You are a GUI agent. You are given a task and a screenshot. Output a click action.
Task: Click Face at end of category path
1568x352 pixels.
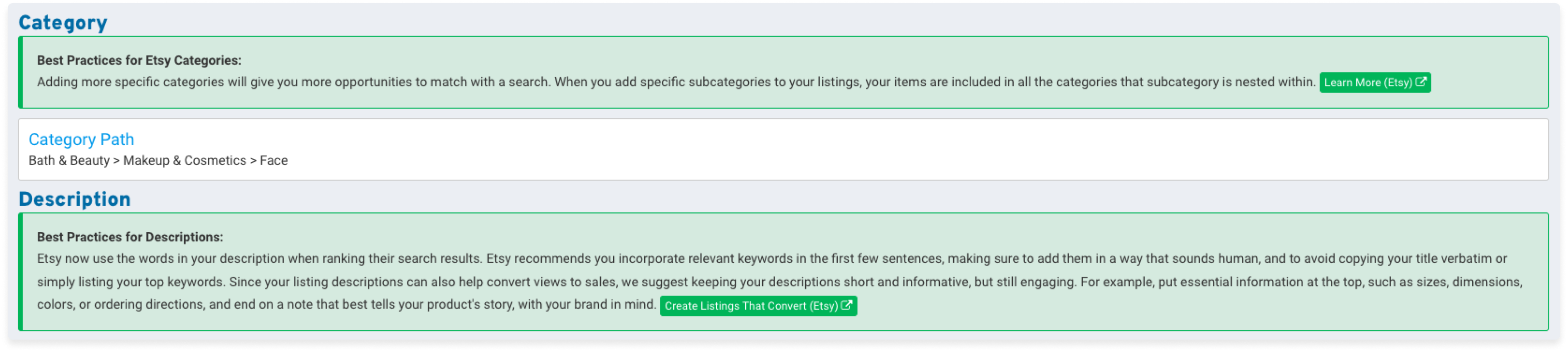click(274, 161)
